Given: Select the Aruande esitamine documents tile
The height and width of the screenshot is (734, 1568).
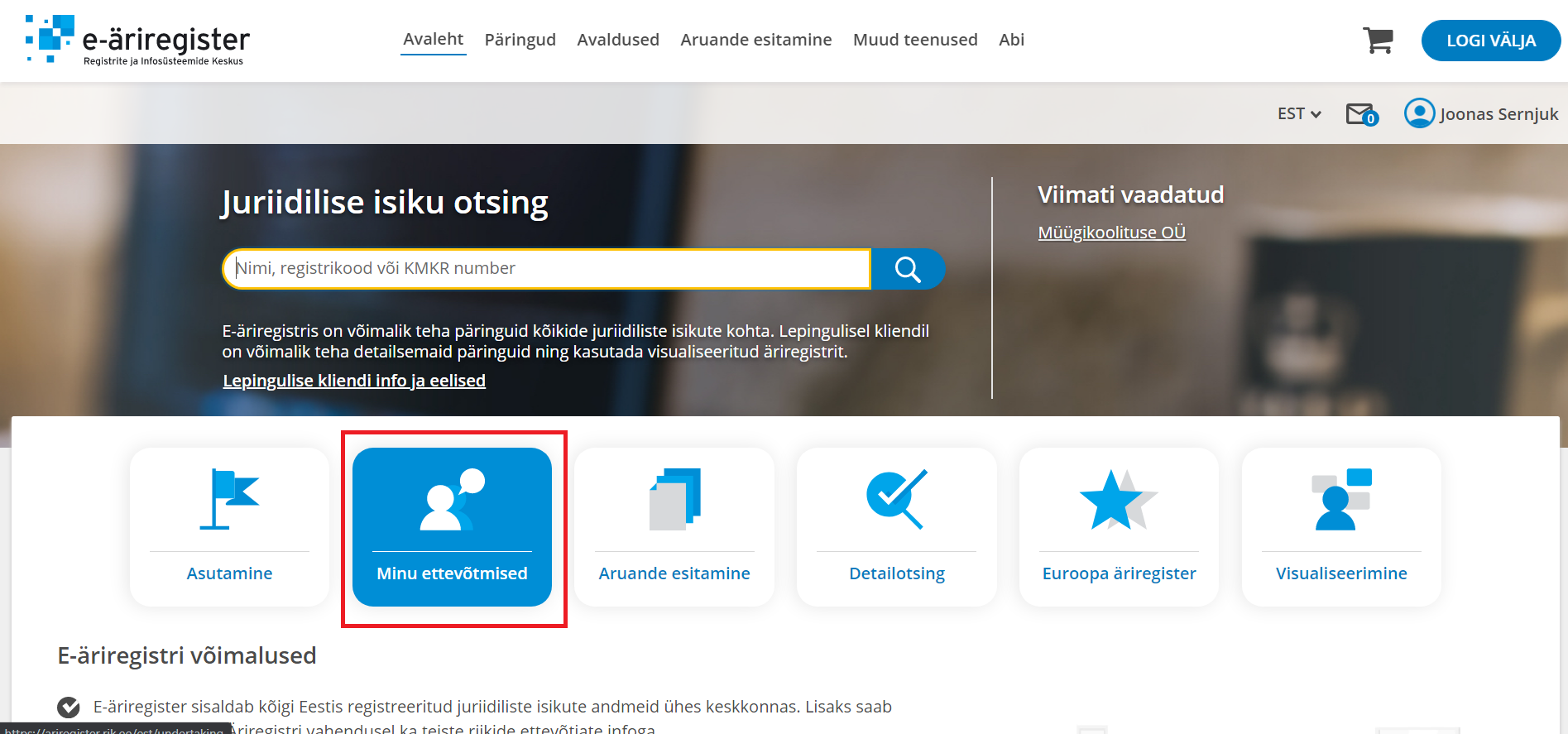Looking at the screenshot, I should point(674,527).
